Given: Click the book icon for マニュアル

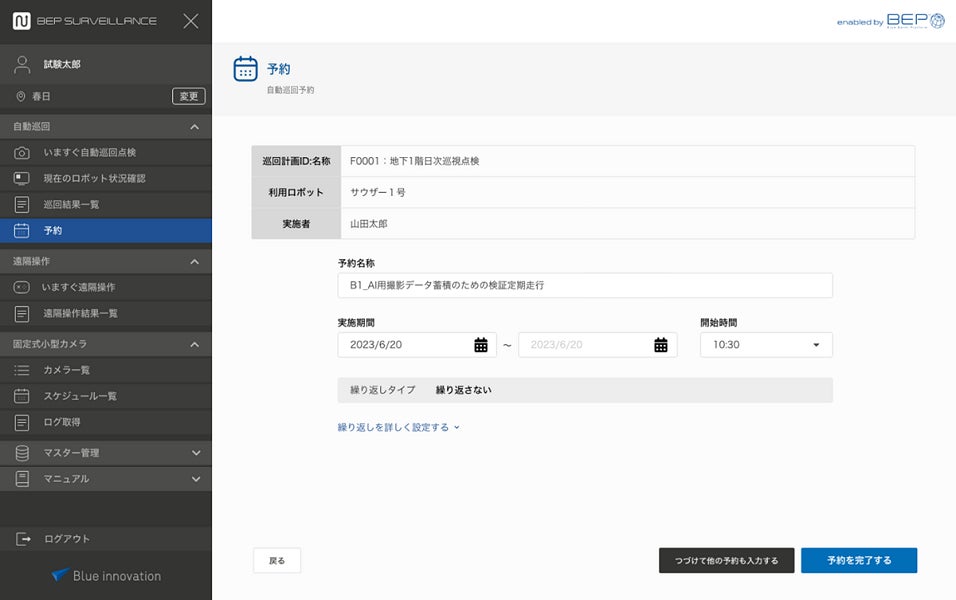Looking at the screenshot, I should click(x=22, y=479).
